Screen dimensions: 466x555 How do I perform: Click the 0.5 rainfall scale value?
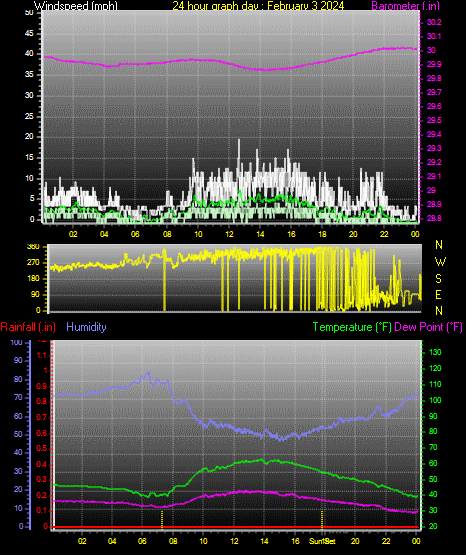pos(42,448)
